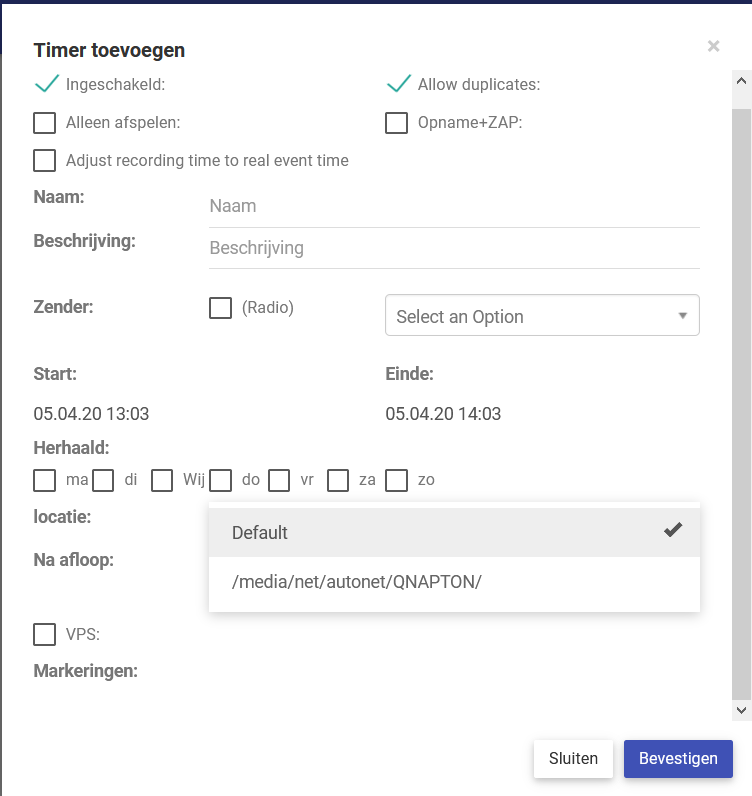Click the Naam input field
This screenshot has height=796, width=752.
pos(454,206)
